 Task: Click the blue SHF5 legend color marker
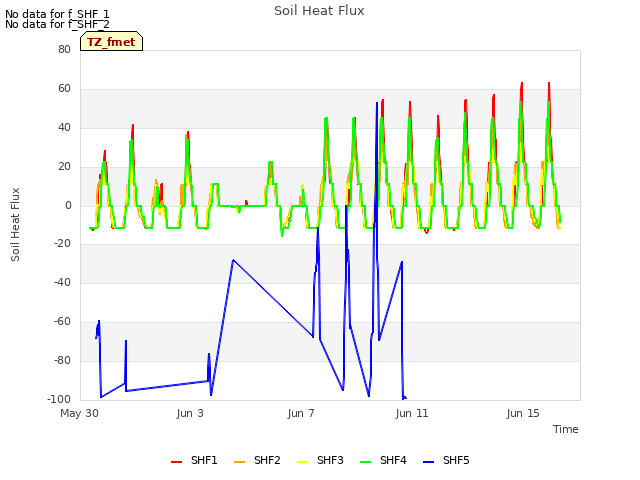coord(428,462)
